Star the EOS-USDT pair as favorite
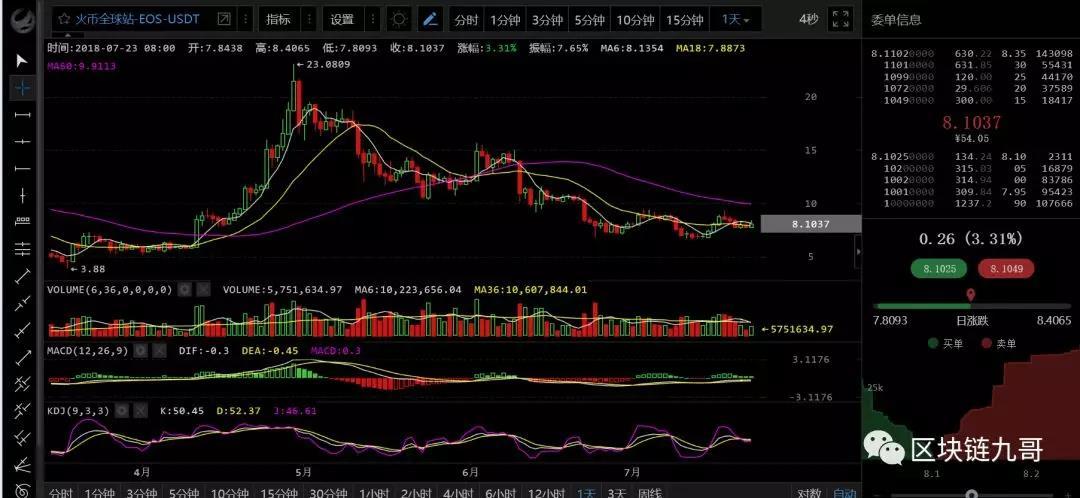 click(64, 19)
